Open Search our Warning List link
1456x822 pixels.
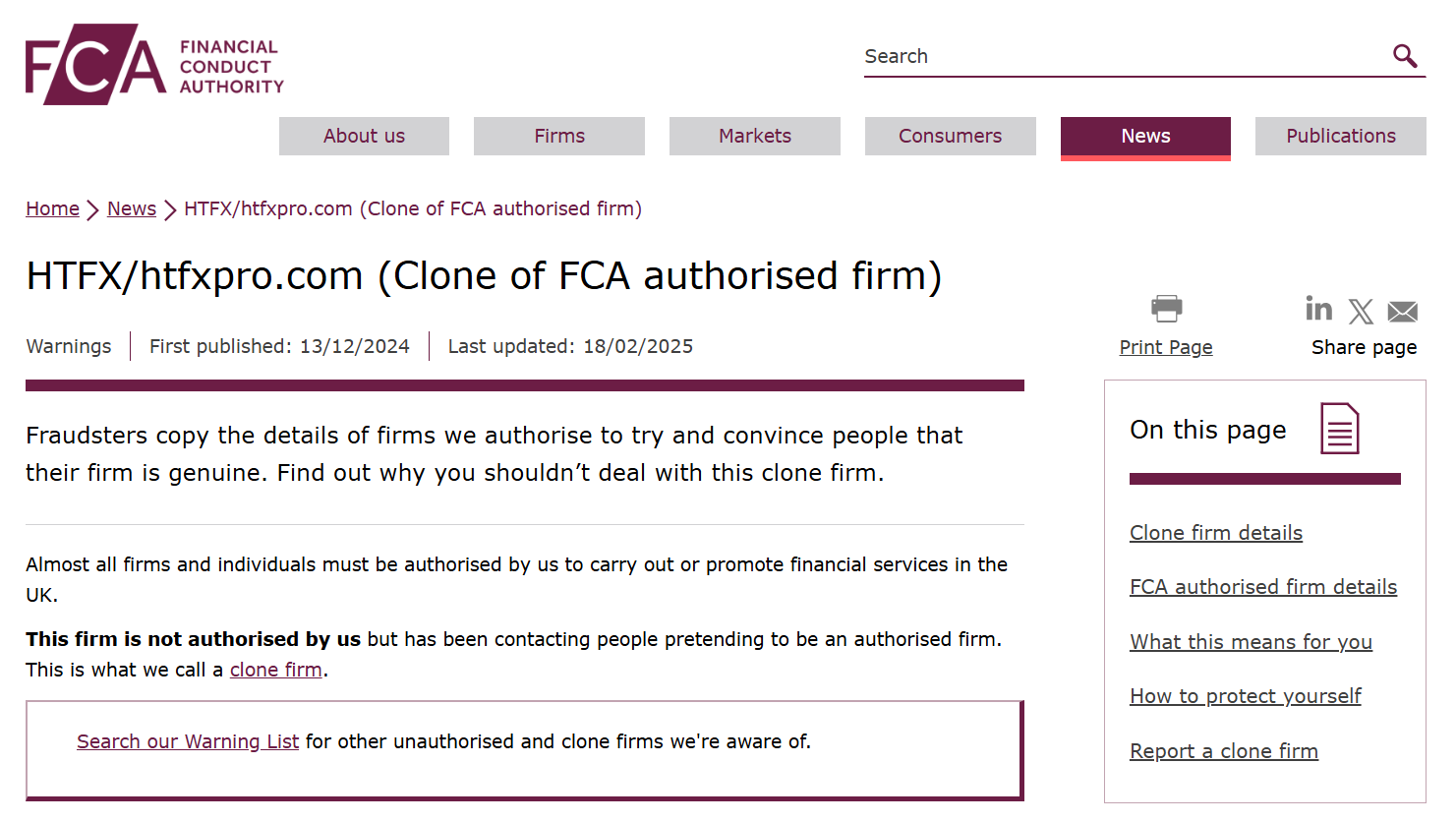pos(188,741)
